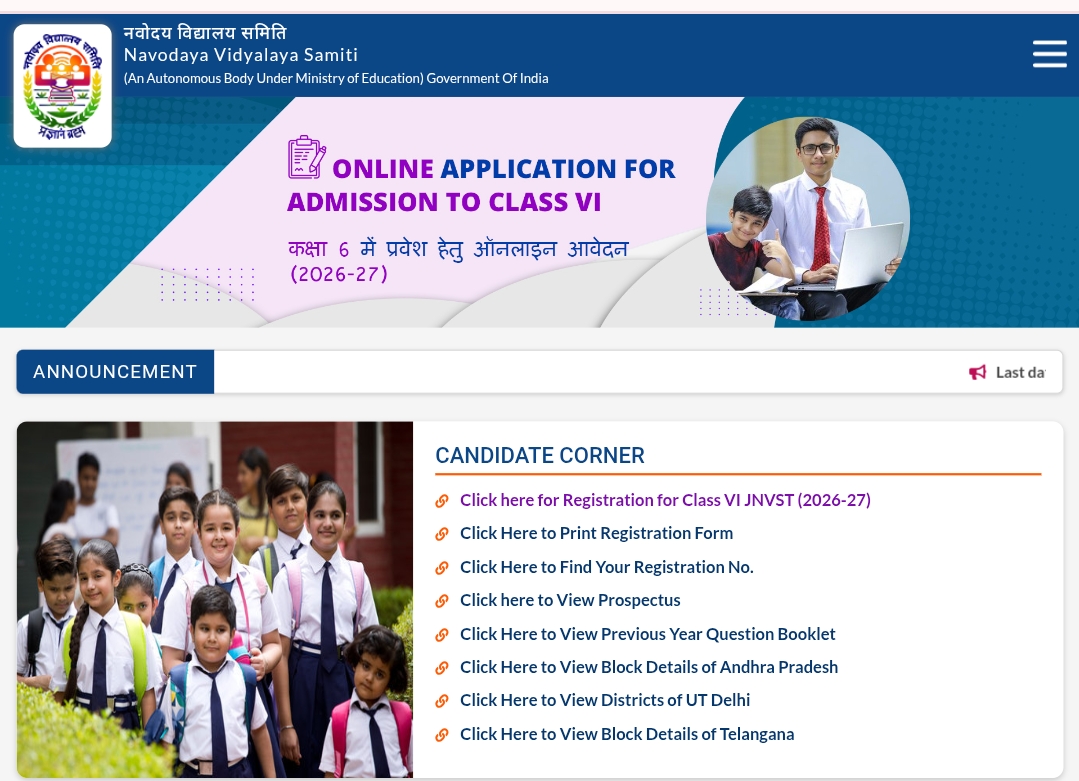Click link icon beside Registration for Class VI
The height and width of the screenshot is (781, 1079).
click(x=442, y=501)
